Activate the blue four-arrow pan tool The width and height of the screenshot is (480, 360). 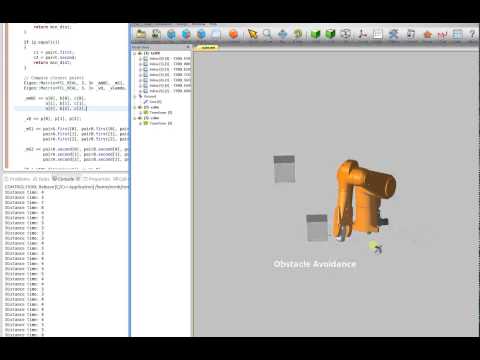coord(283,34)
